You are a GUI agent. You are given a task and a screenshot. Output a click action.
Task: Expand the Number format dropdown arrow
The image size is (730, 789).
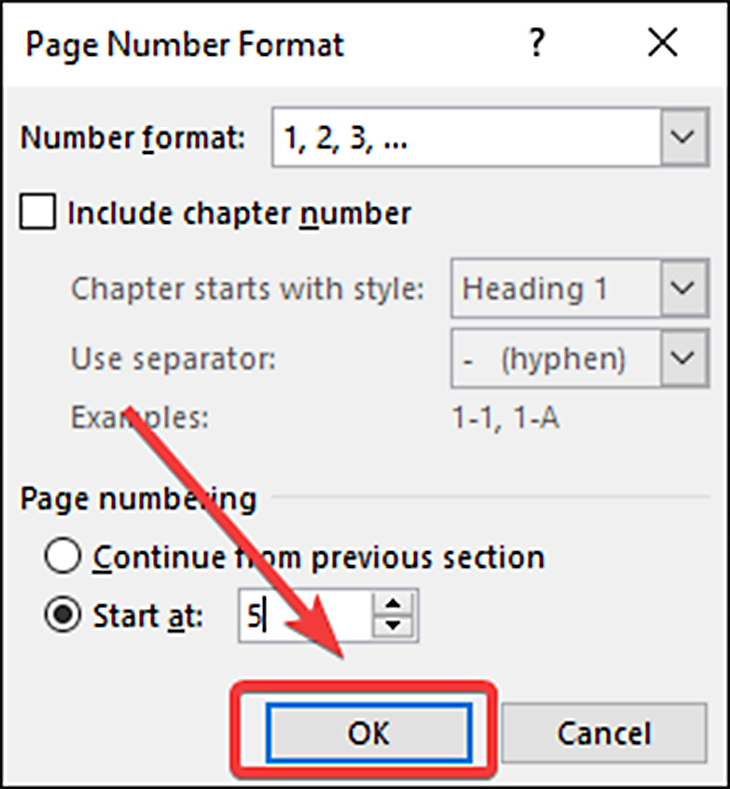coord(684,137)
